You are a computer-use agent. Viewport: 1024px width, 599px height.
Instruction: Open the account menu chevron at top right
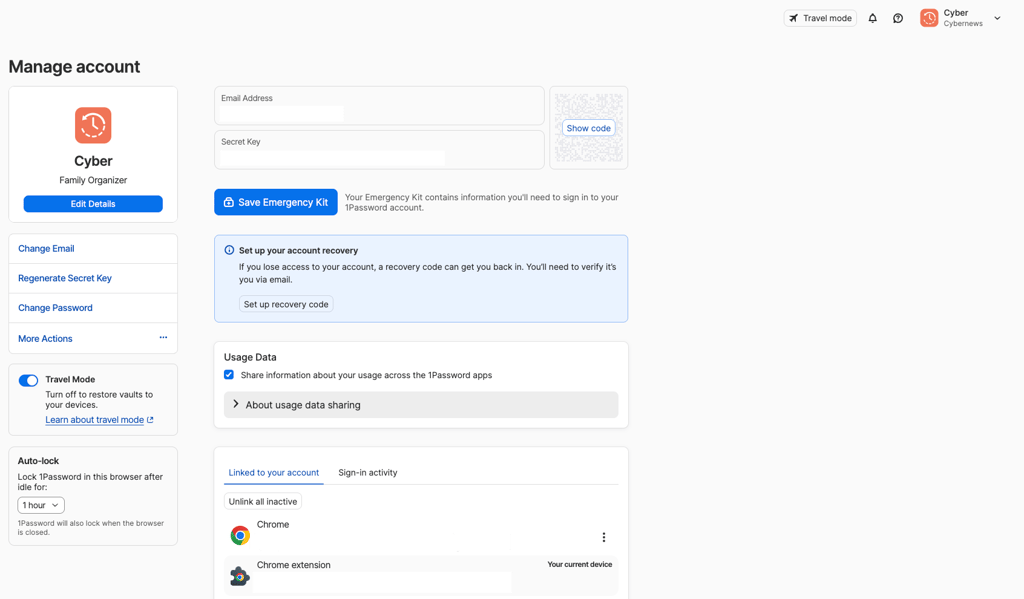pyautogui.click(x=997, y=18)
